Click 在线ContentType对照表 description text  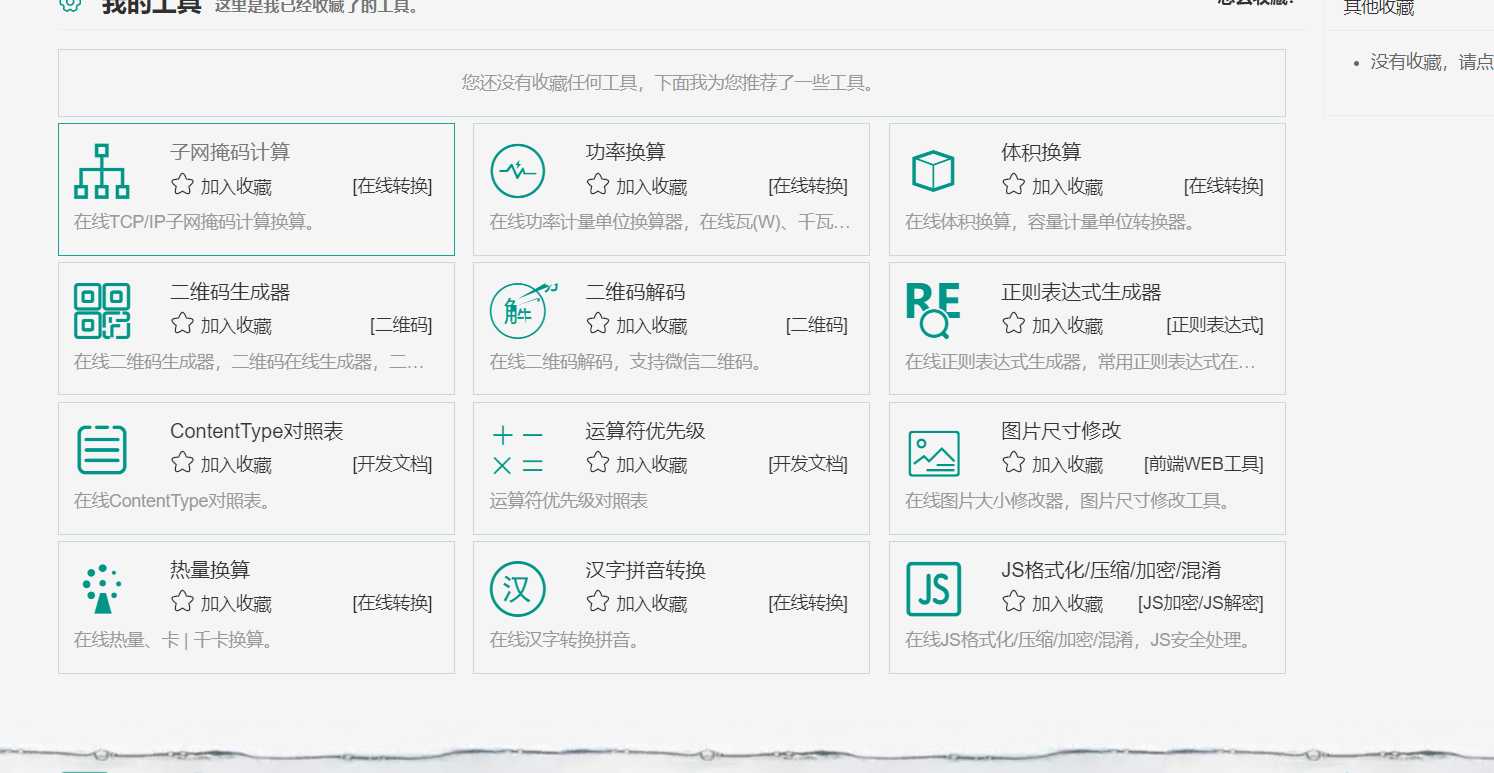click(174, 500)
